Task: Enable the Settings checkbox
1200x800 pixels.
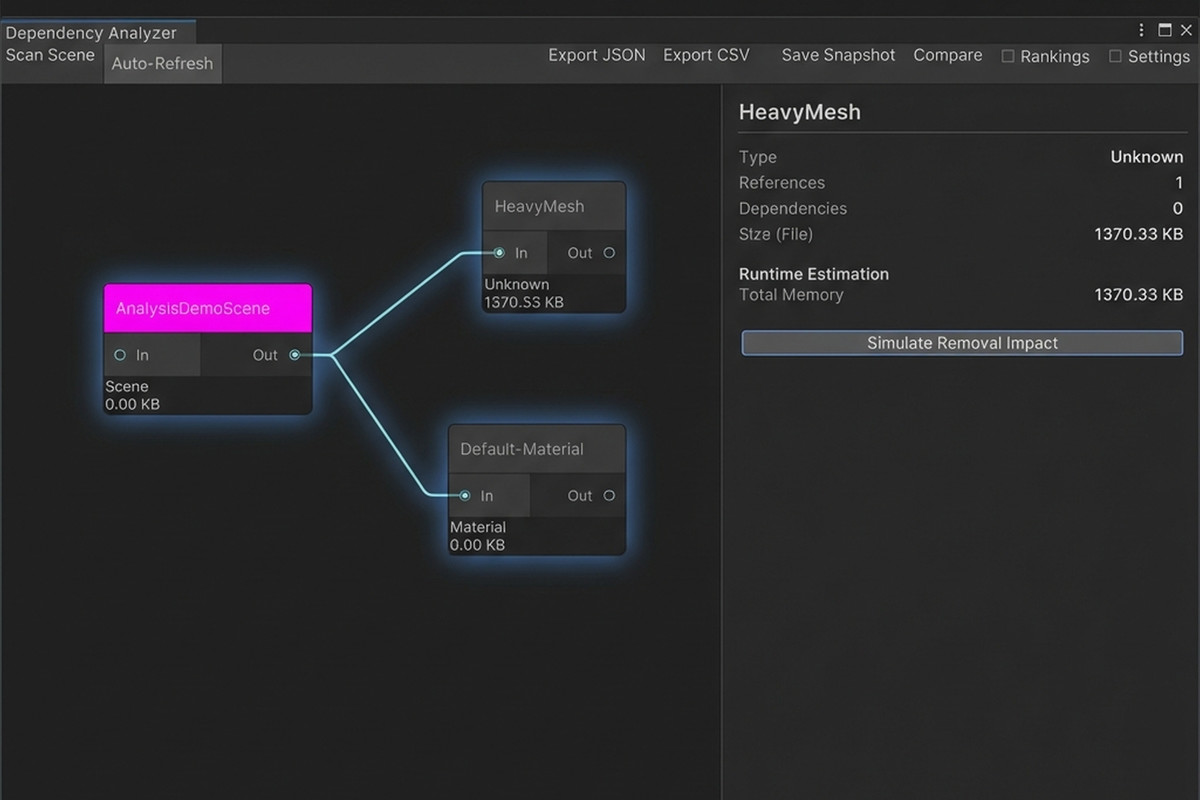Action: click(1116, 57)
